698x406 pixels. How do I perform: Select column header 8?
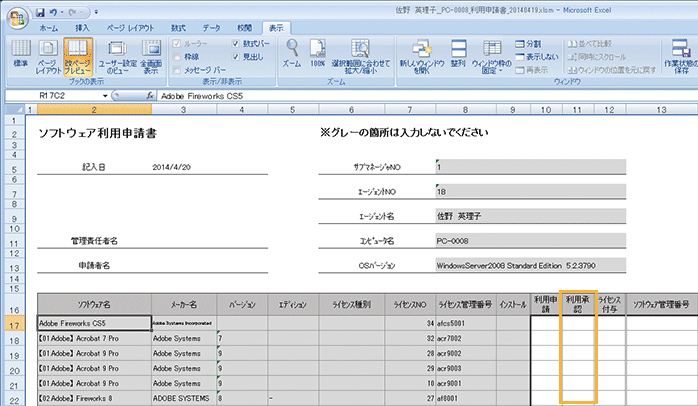coord(465,110)
